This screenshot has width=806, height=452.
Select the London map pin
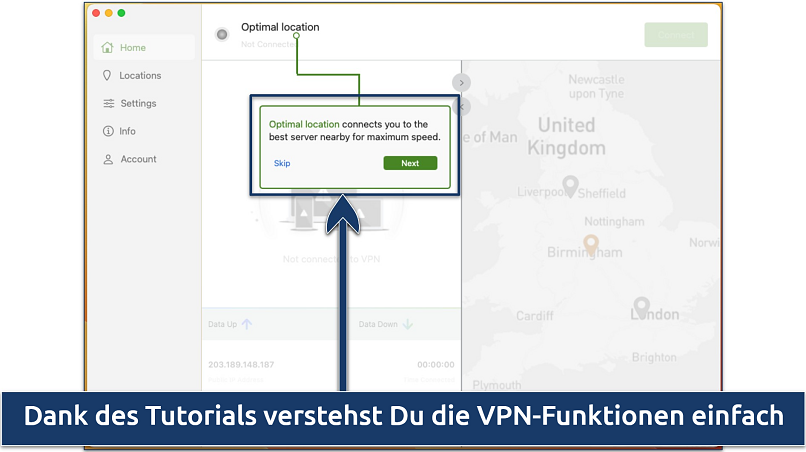coord(641,307)
